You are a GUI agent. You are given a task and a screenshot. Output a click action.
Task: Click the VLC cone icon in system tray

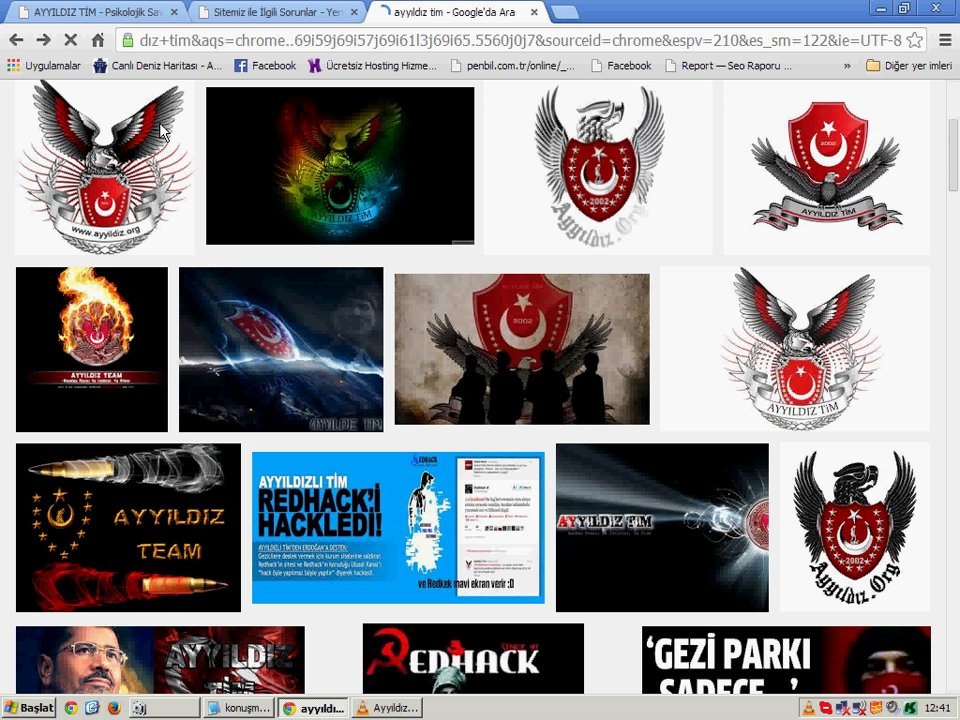pyautogui.click(x=809, y=708)
